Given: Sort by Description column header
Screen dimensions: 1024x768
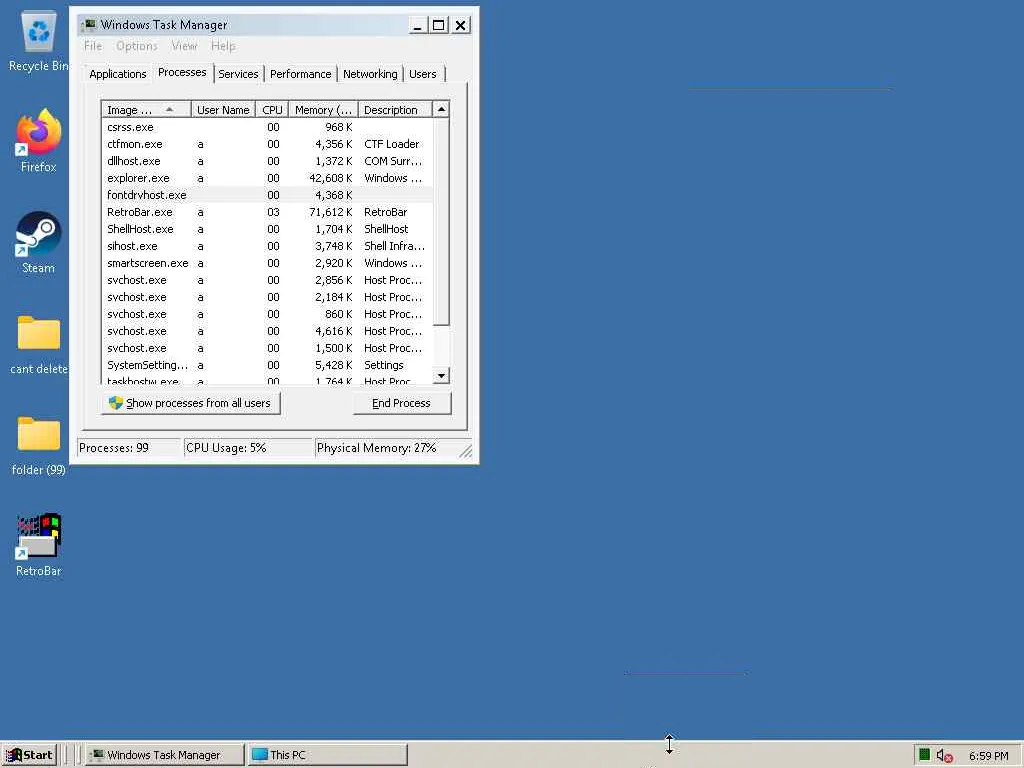Looking at the screenshot, I should click(x=394, y=110).
